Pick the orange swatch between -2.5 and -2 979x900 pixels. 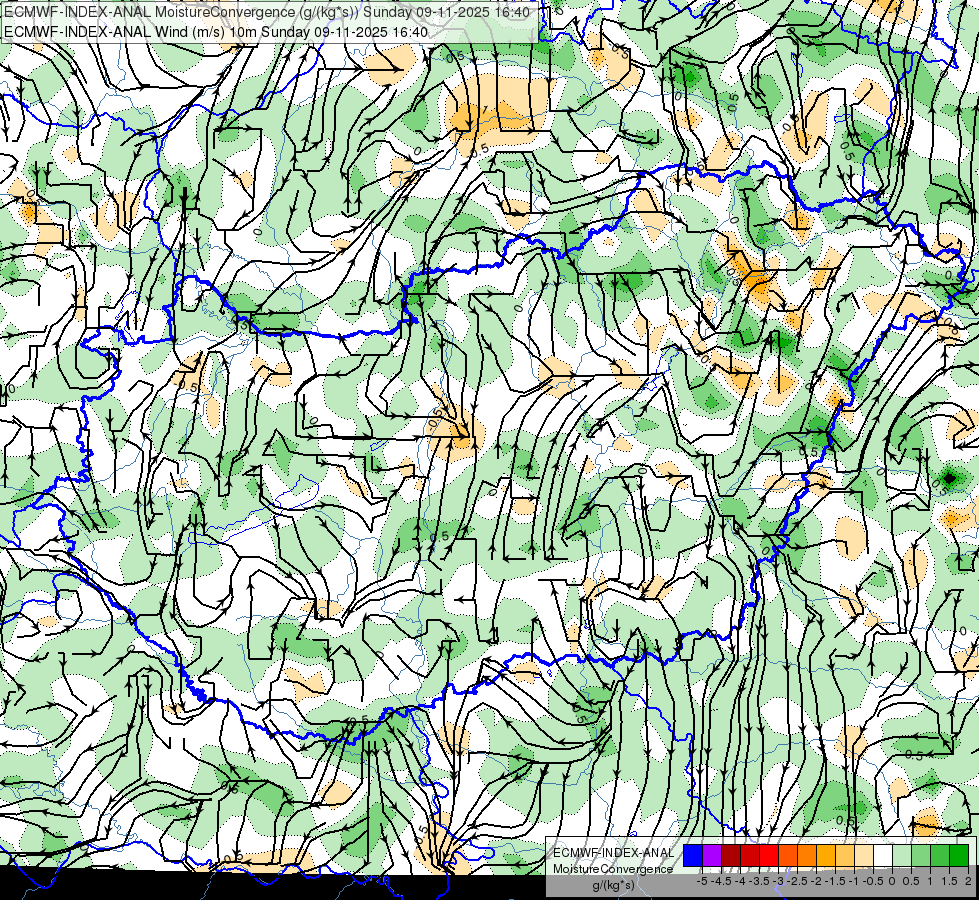[807, 856]
